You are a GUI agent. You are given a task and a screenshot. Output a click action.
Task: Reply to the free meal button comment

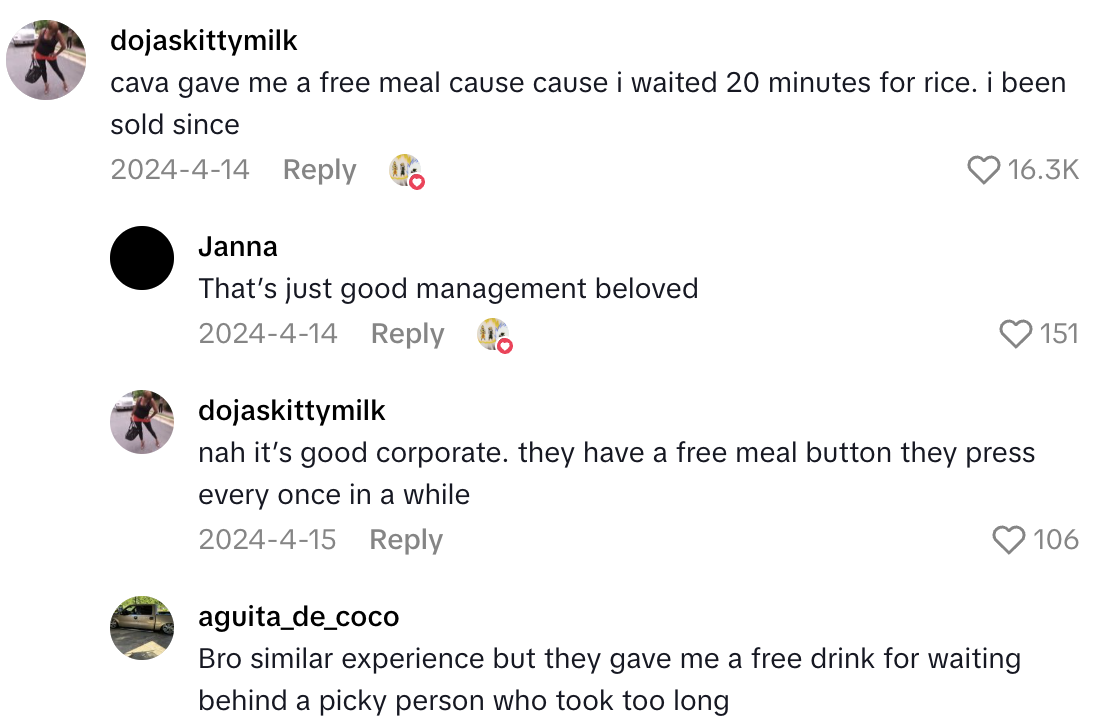click(x=405, y=539)
